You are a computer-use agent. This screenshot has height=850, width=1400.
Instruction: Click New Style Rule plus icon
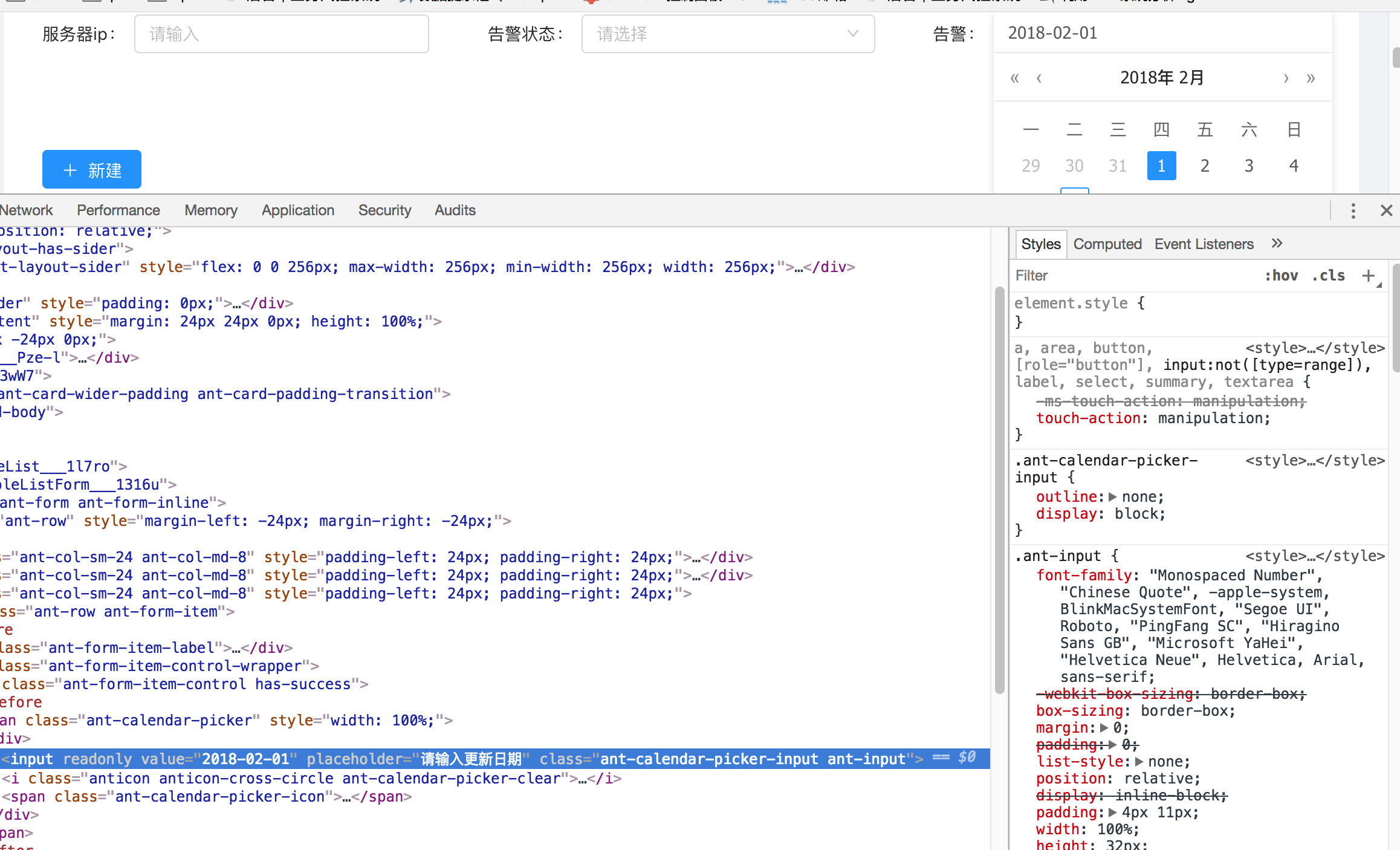point(1369,276)
